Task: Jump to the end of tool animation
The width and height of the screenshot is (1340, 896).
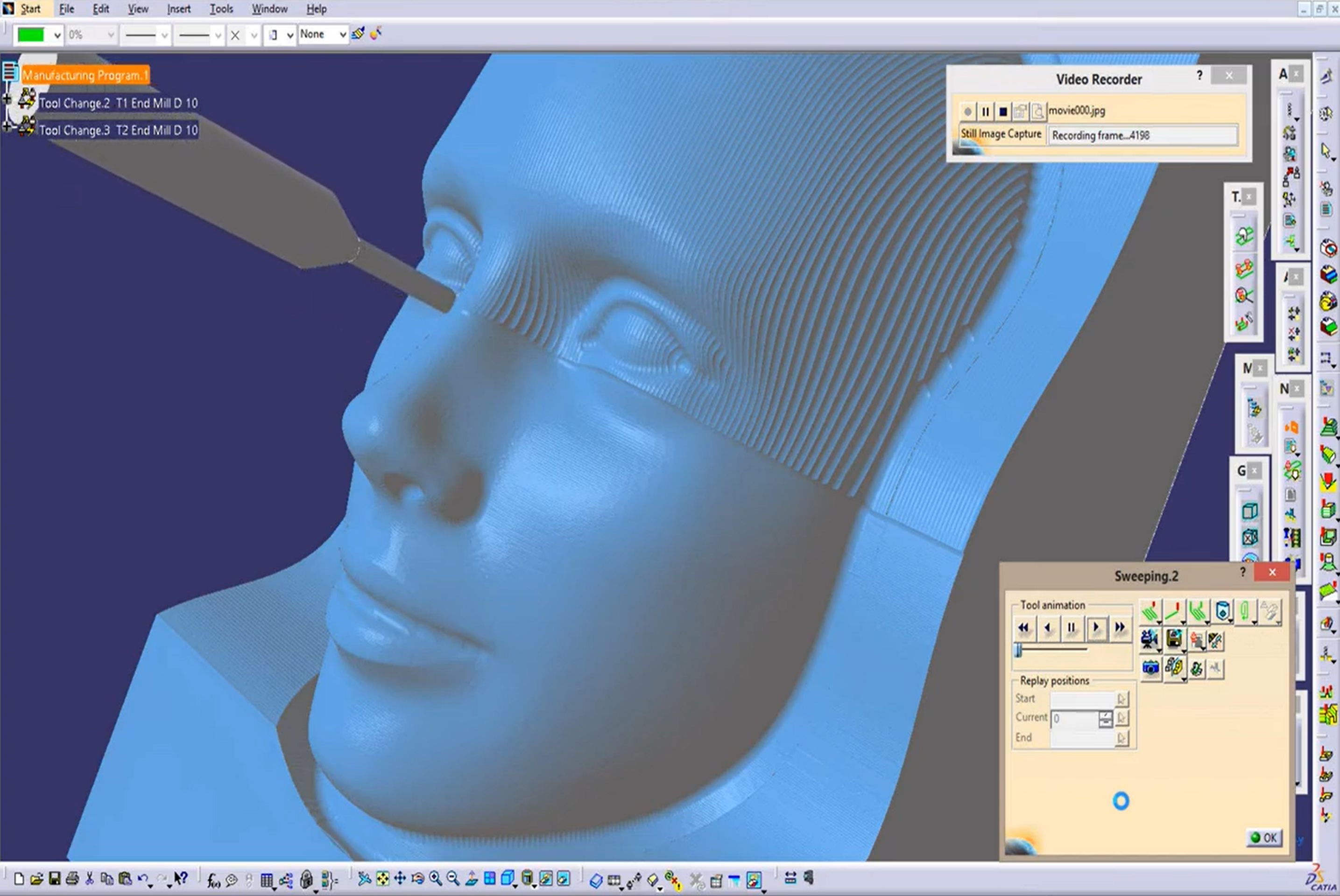Action: tap(1120, 627)
